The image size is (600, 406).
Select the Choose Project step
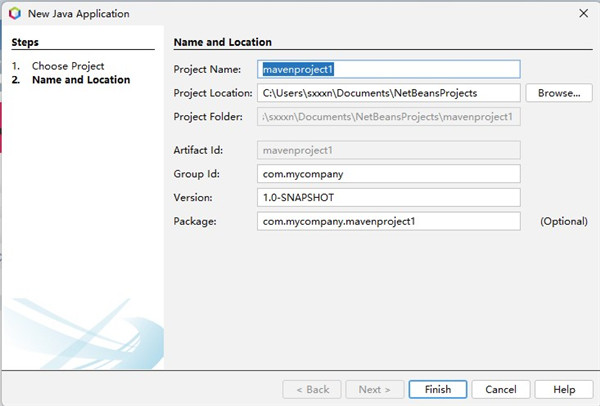[67, 66]
